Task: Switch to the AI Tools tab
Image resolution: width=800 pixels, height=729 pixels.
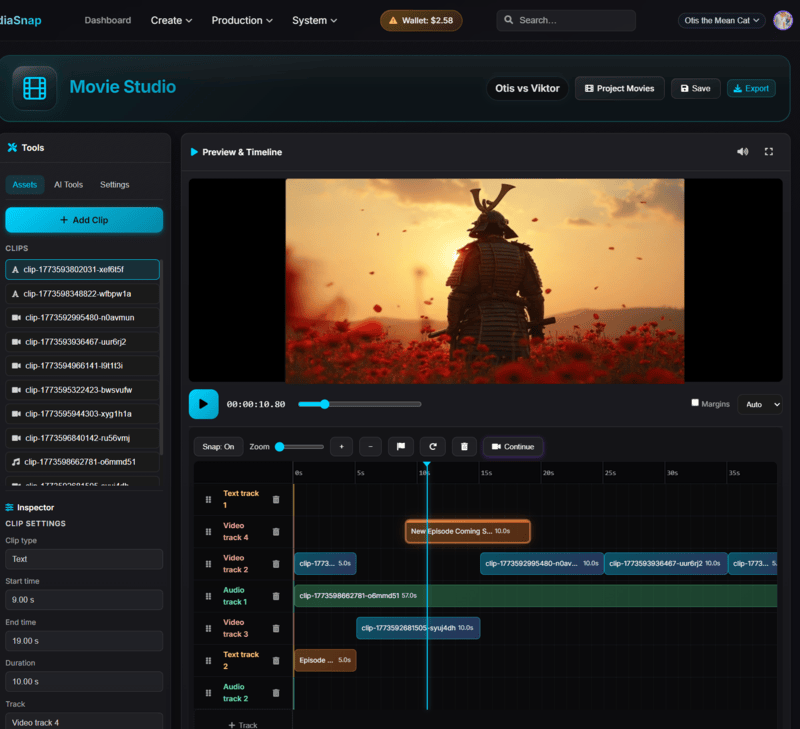Action: click(x=67, y=184)
